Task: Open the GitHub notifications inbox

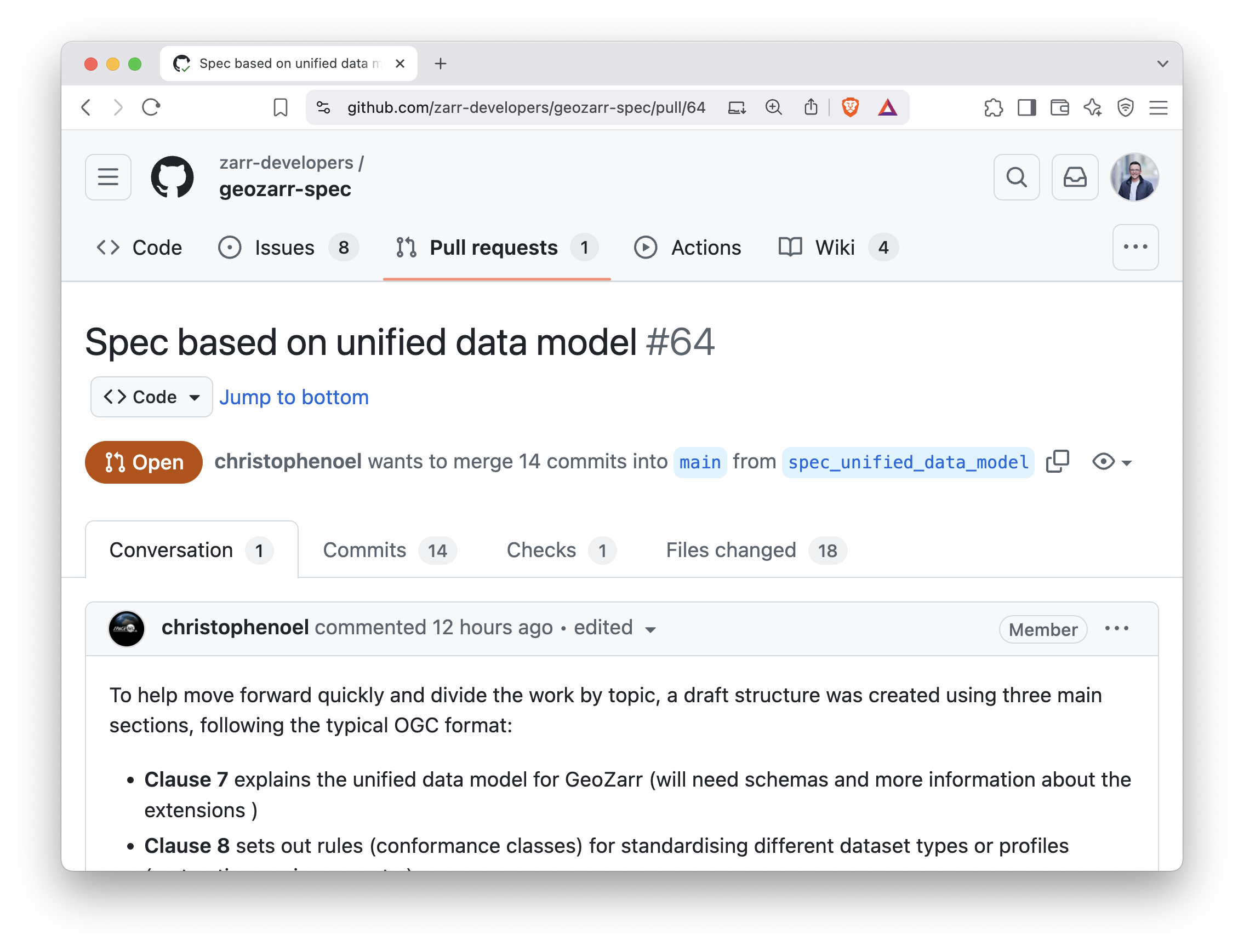Action: point(1075,177)
